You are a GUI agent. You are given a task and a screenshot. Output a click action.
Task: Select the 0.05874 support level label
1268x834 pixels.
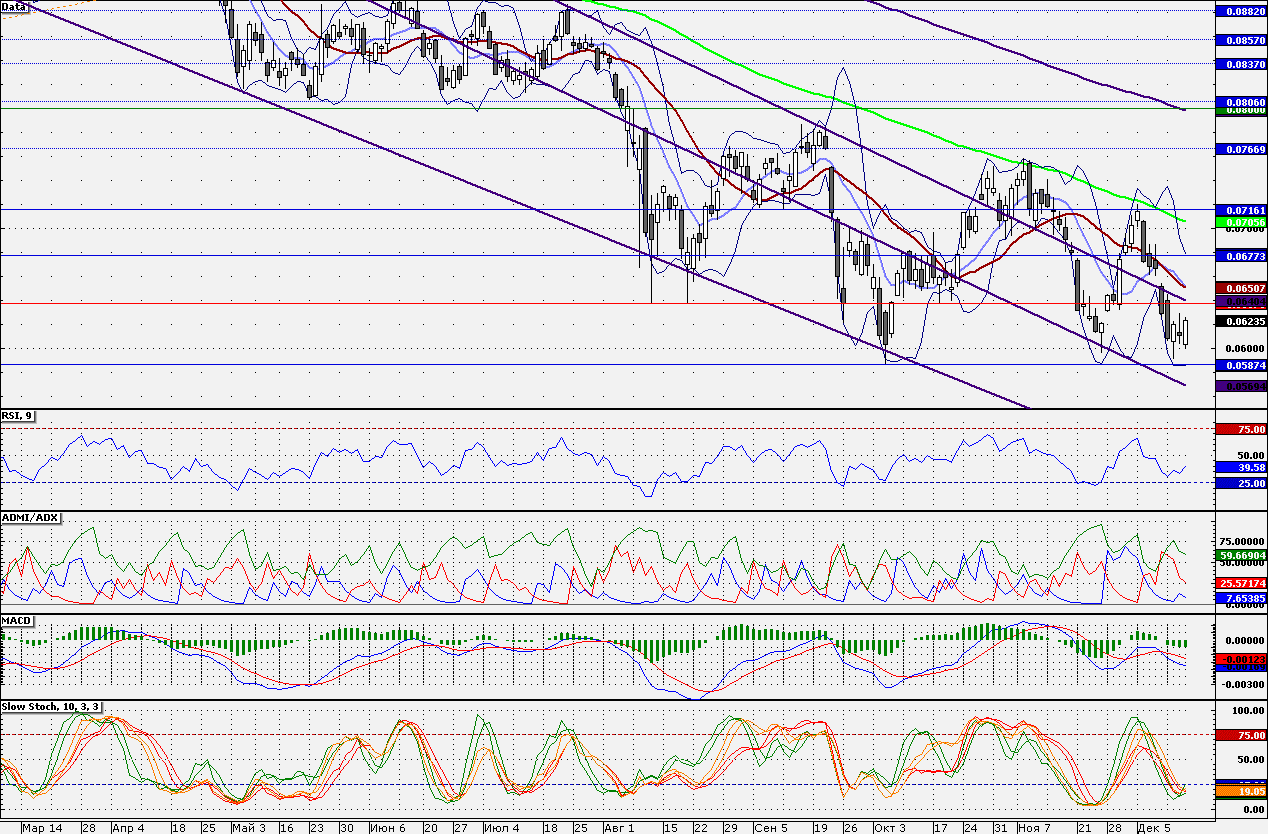point(1240,365)
